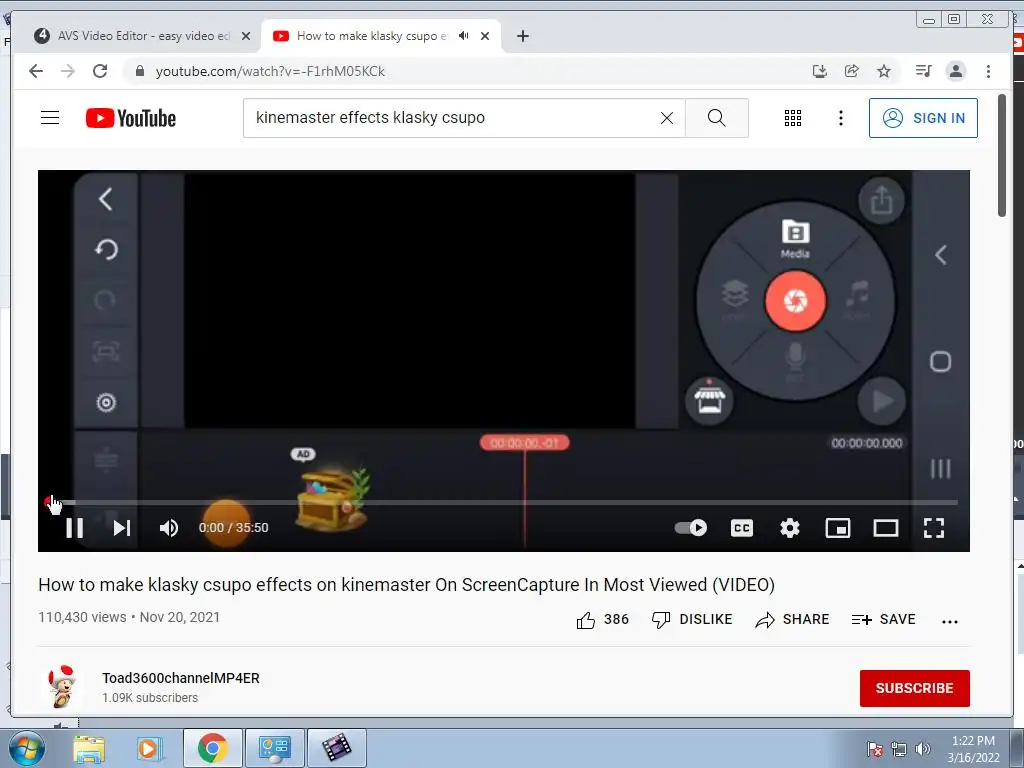The image size is (1024, 768).
Task: Open Windows Start menu
Action: 26,748
